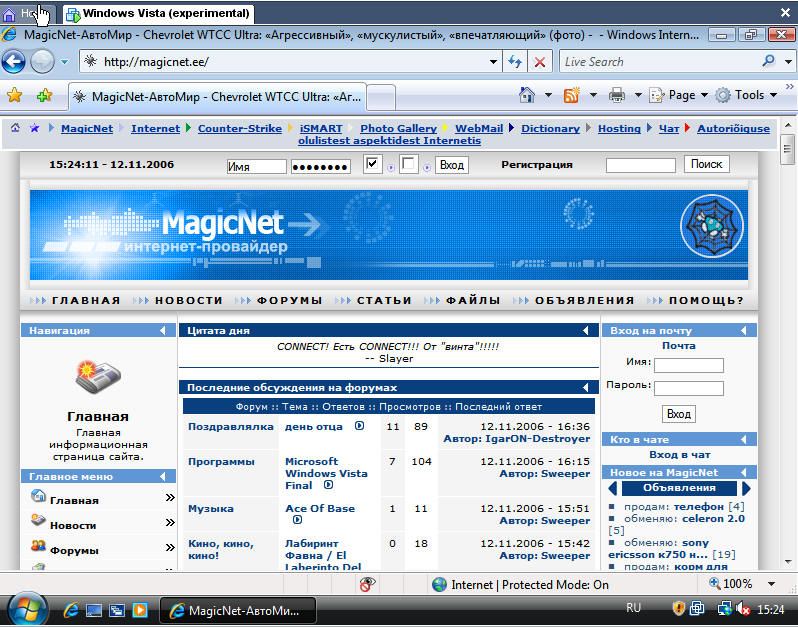Viewport: 798px width, 627px height.
Task: Open Favorites Center star icon
Action: pyautogui.click(x=15, y=95)
